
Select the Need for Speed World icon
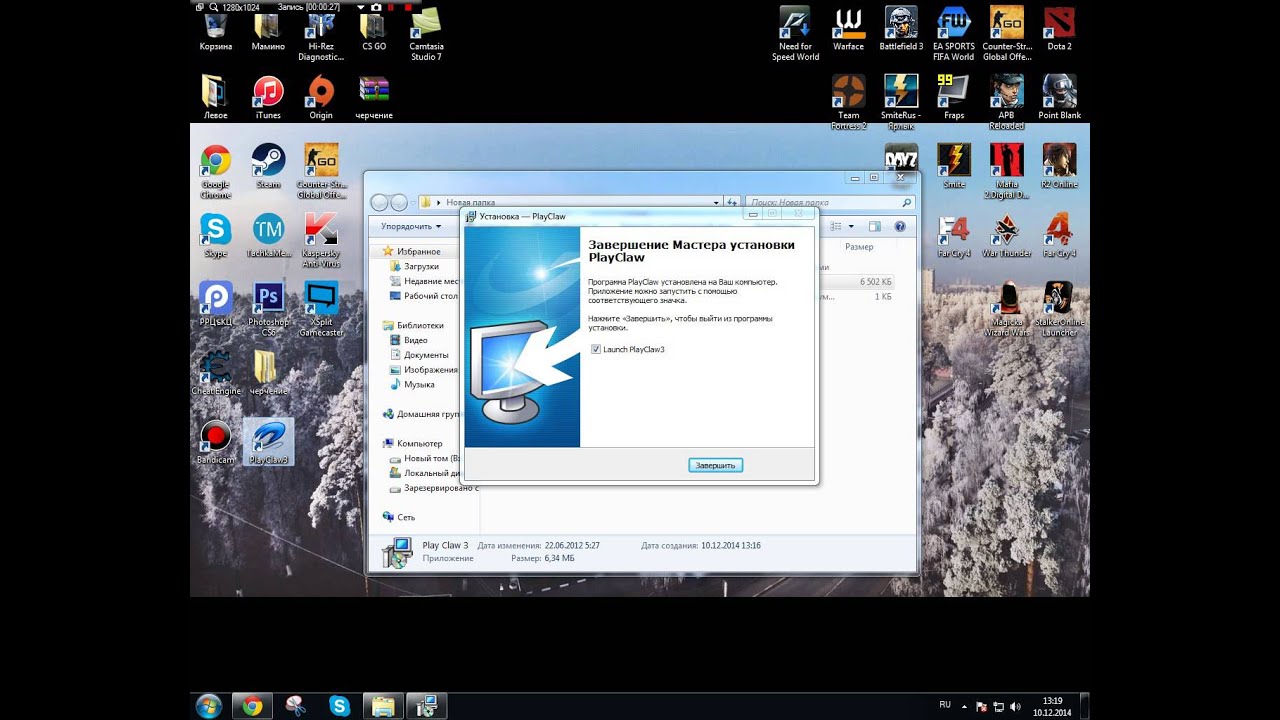[x=796, y=33]
